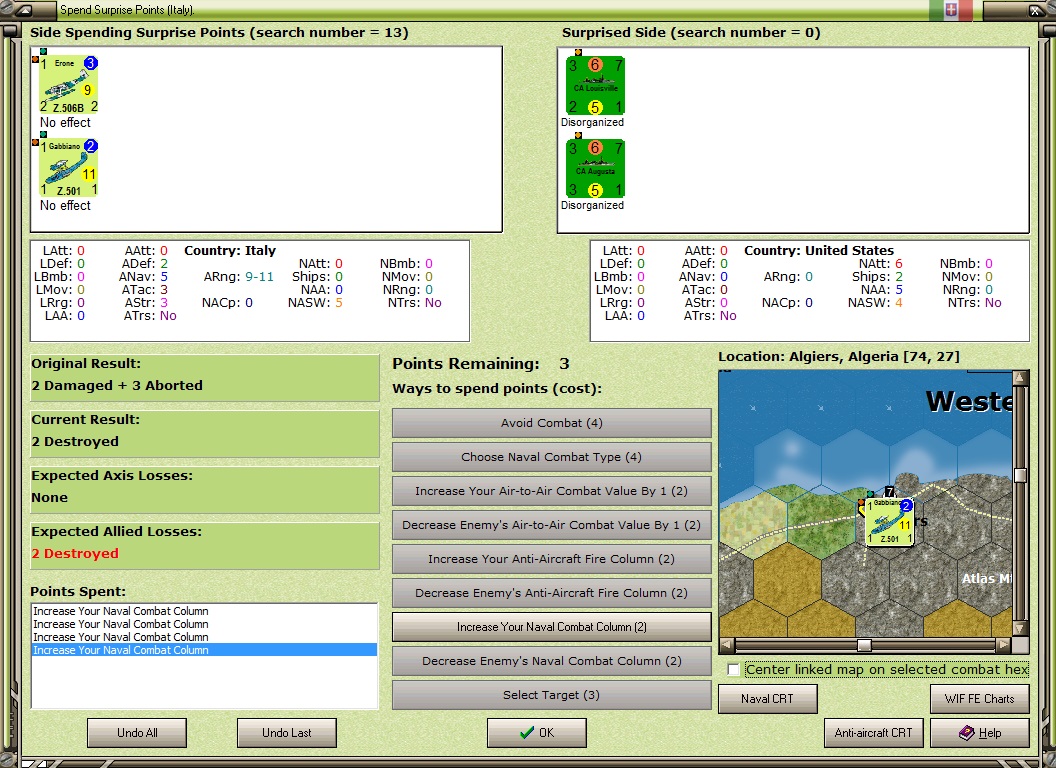Select first entry in Points Spent list

coord(204,611)
